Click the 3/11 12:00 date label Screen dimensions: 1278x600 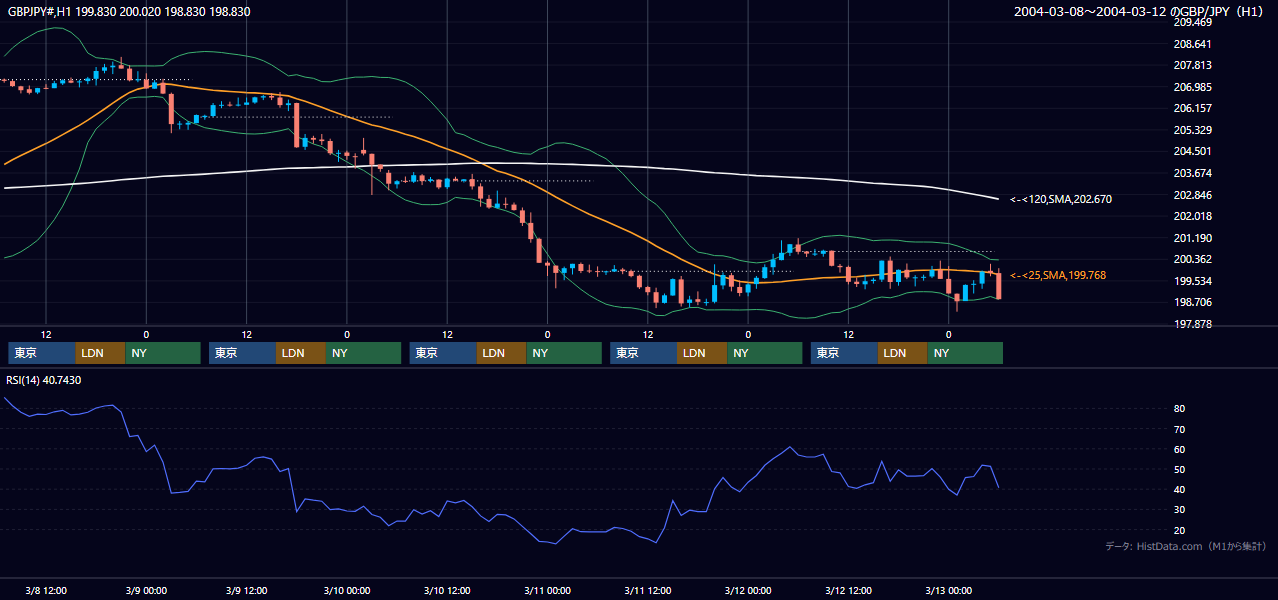[648, 590]
